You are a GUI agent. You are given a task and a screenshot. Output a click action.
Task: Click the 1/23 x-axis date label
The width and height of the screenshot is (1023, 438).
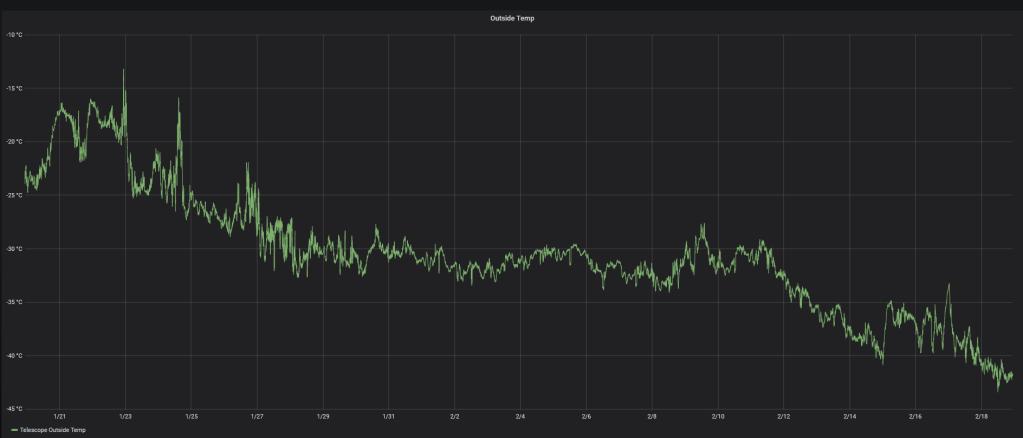[125, 416]
